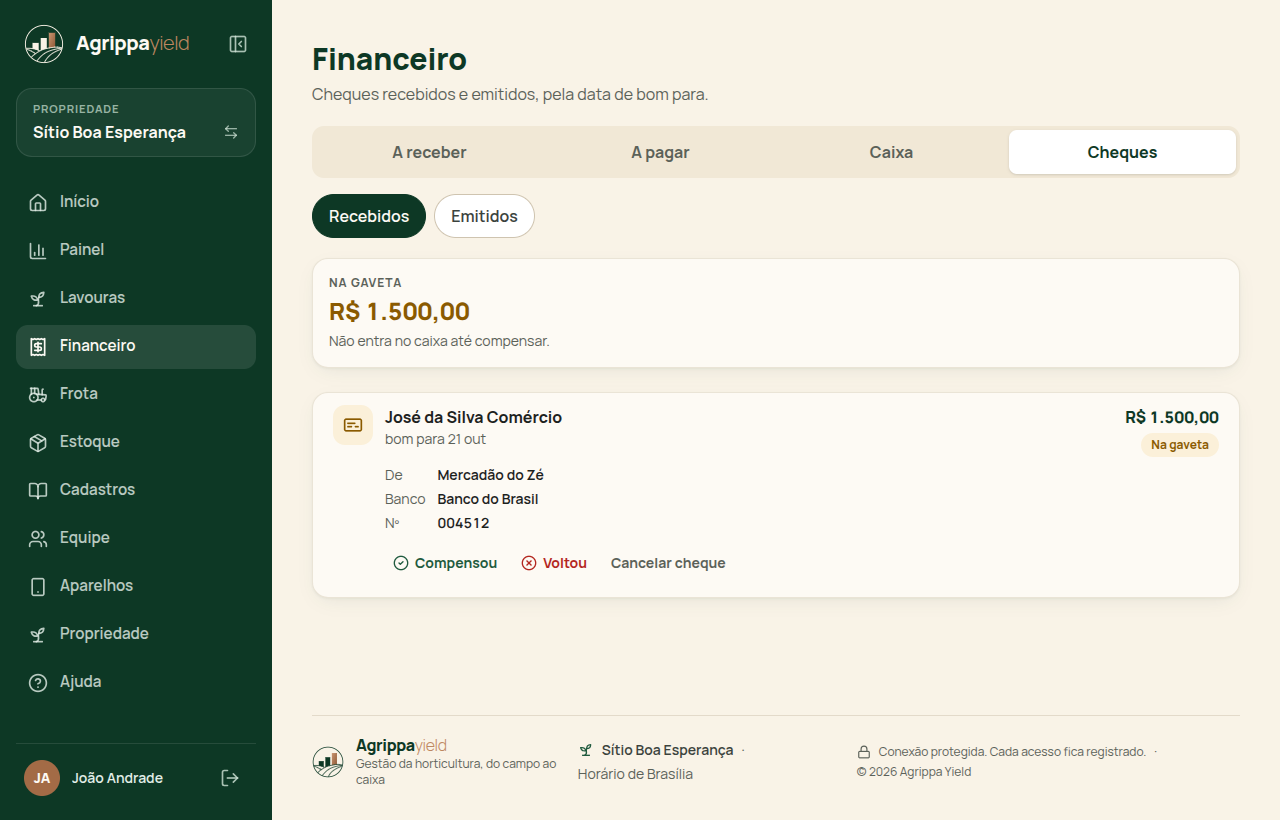Open Ajuda in the sidebar

(x=136, y=682)
